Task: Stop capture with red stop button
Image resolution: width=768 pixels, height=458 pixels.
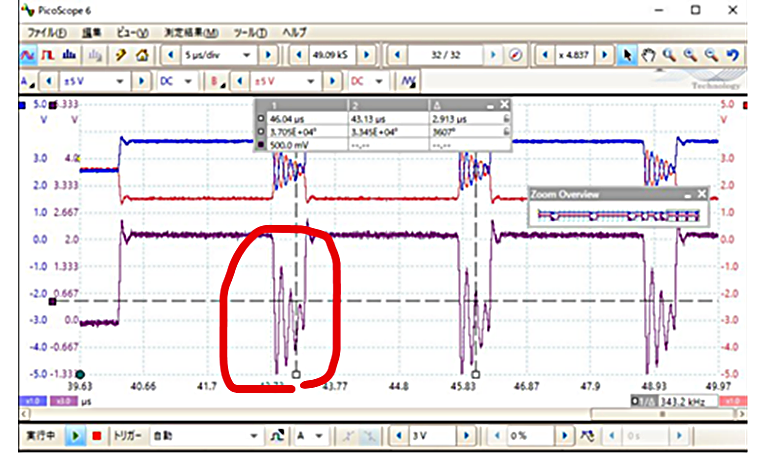Action: [x=96, y=436]
